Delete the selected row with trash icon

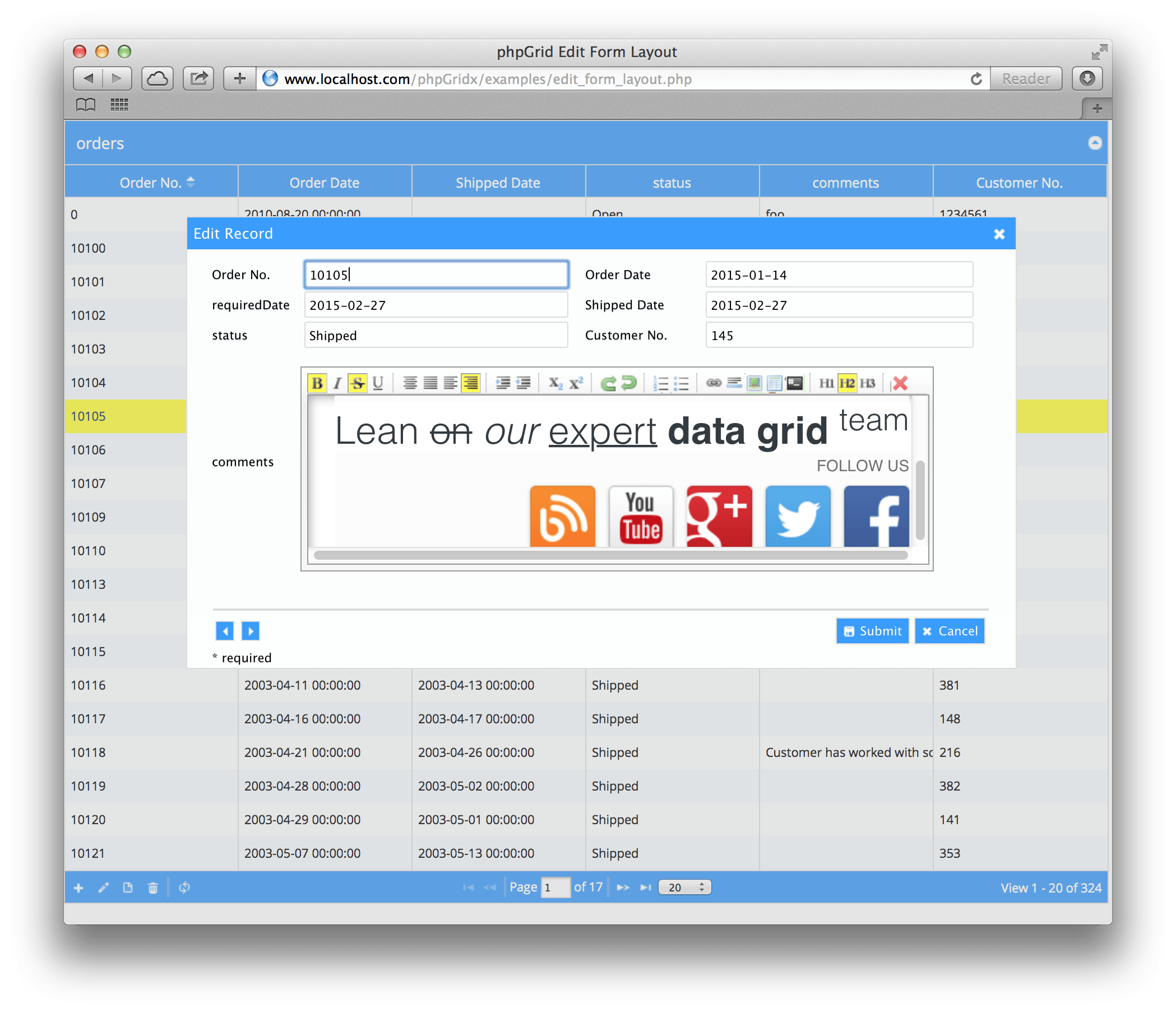[x=152, y=887]
